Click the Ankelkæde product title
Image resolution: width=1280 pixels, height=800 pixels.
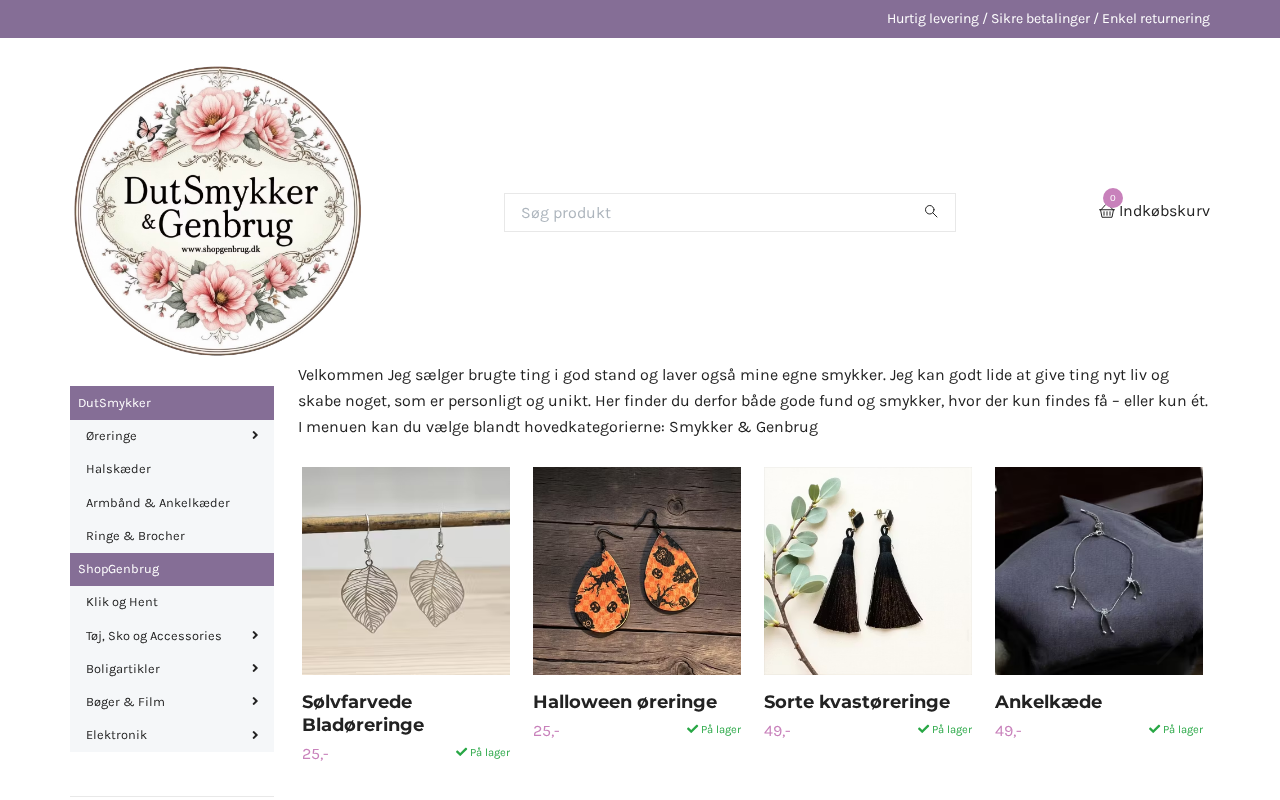pos(1048,702)
